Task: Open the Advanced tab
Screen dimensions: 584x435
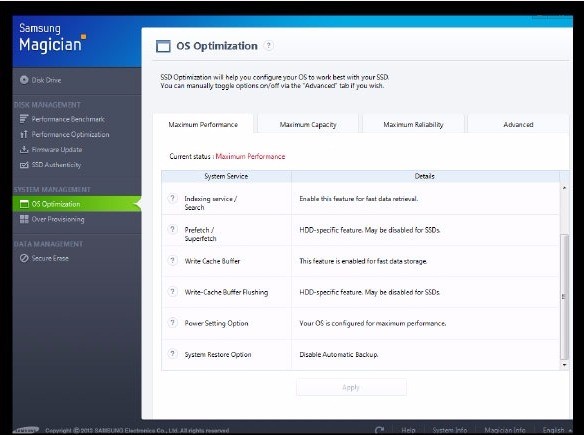Action: [518, 124]
